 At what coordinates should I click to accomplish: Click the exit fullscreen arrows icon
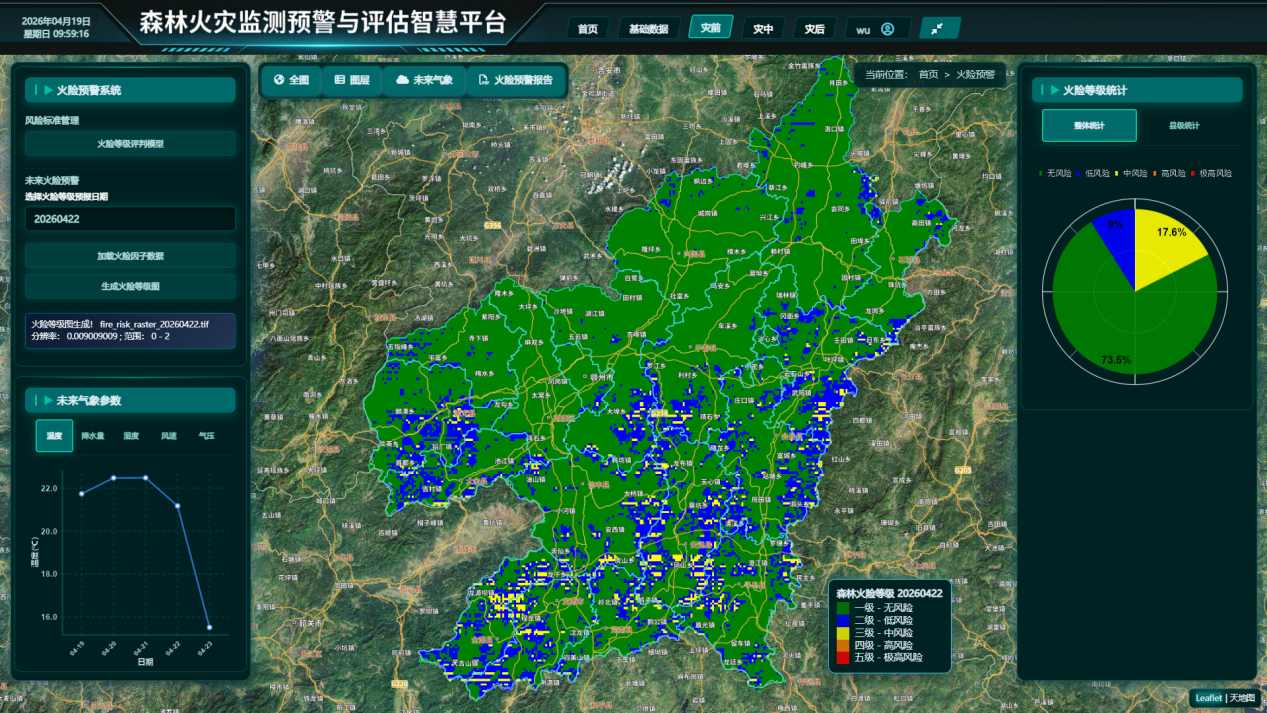[938, 29]
